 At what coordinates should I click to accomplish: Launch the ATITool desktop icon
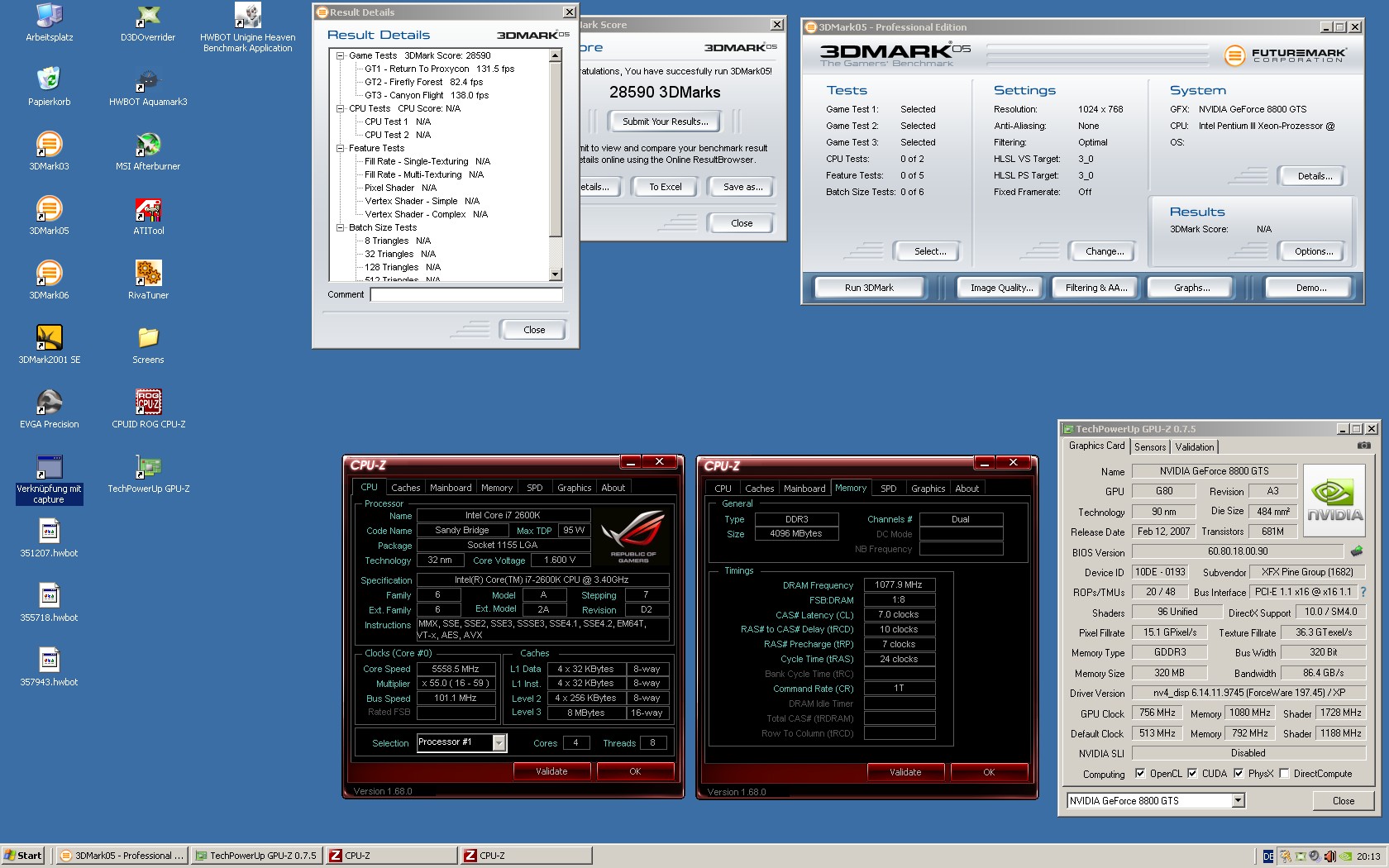148,208
